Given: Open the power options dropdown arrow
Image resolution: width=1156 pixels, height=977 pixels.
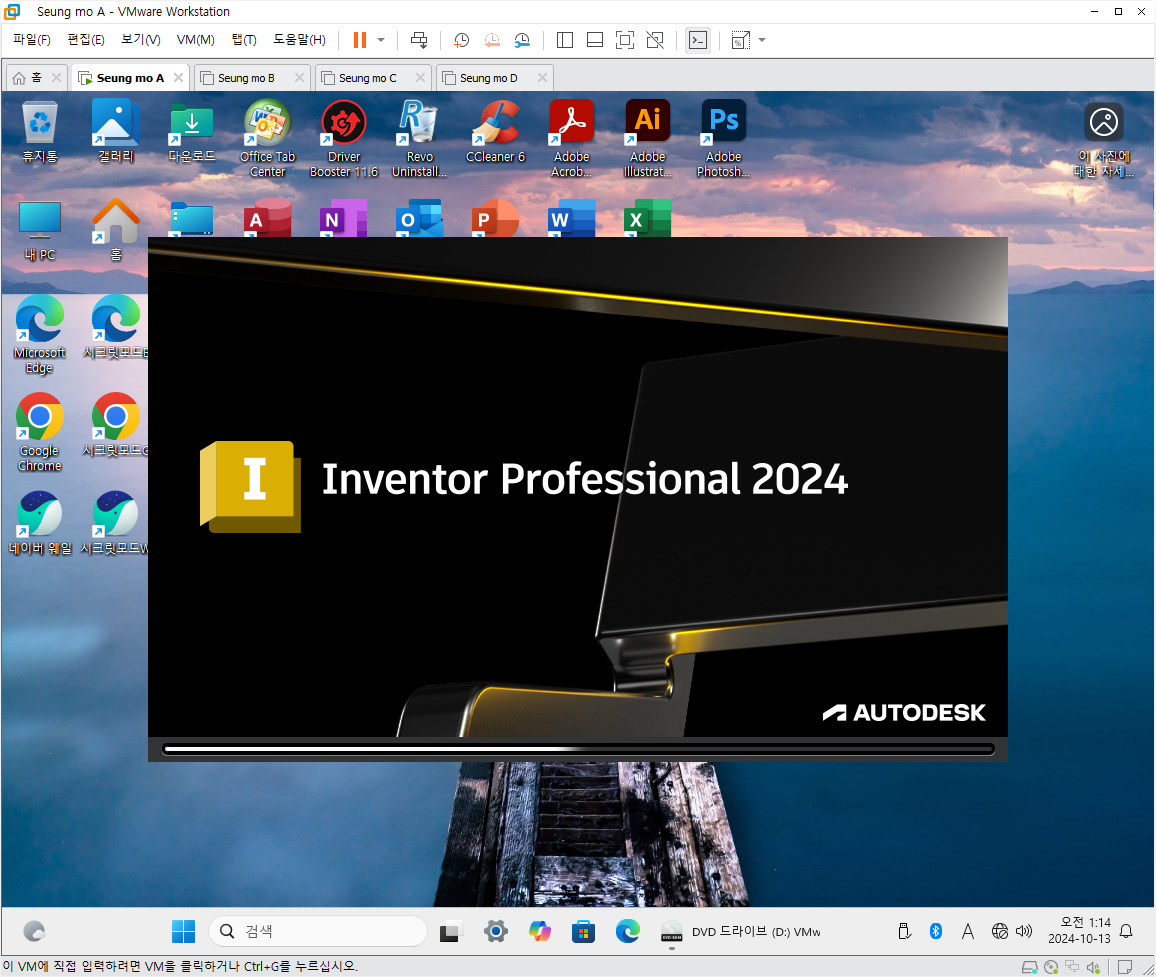Looking at the screenshot, I should (381, 41).
